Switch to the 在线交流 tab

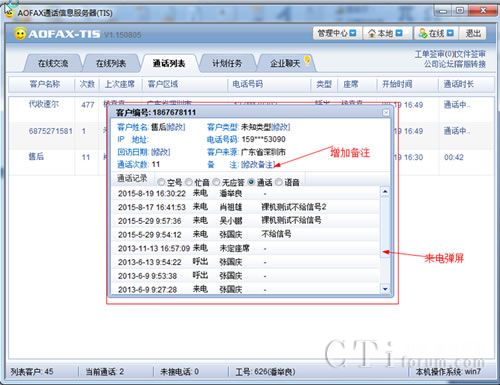[x=53, y=63]
